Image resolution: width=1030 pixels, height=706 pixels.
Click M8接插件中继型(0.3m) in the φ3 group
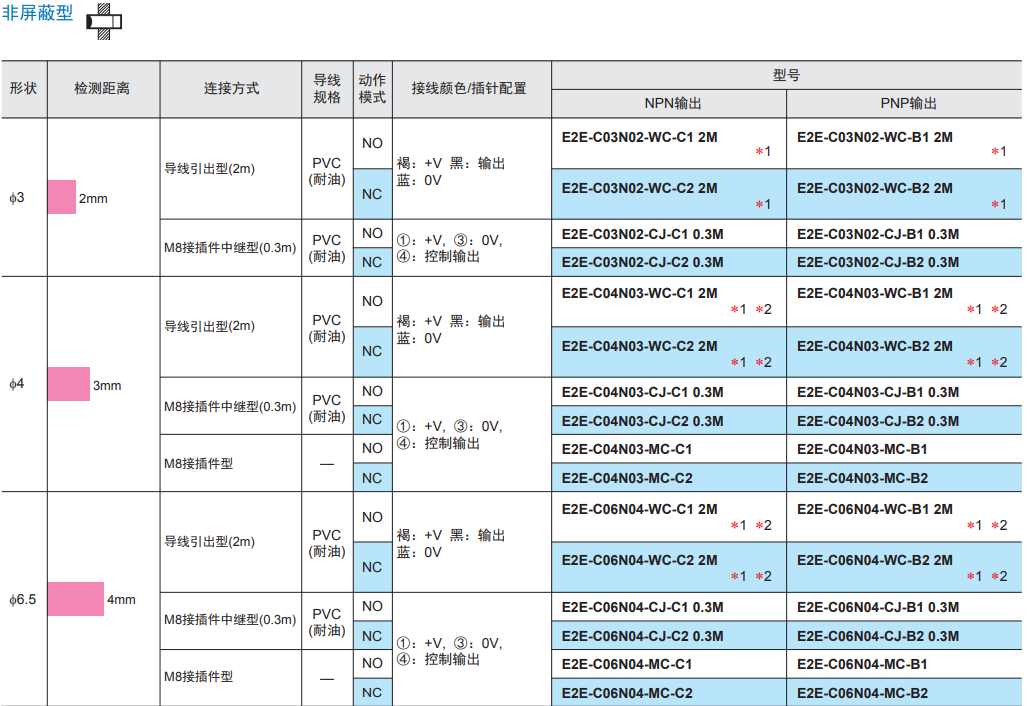tap(230, 248)
